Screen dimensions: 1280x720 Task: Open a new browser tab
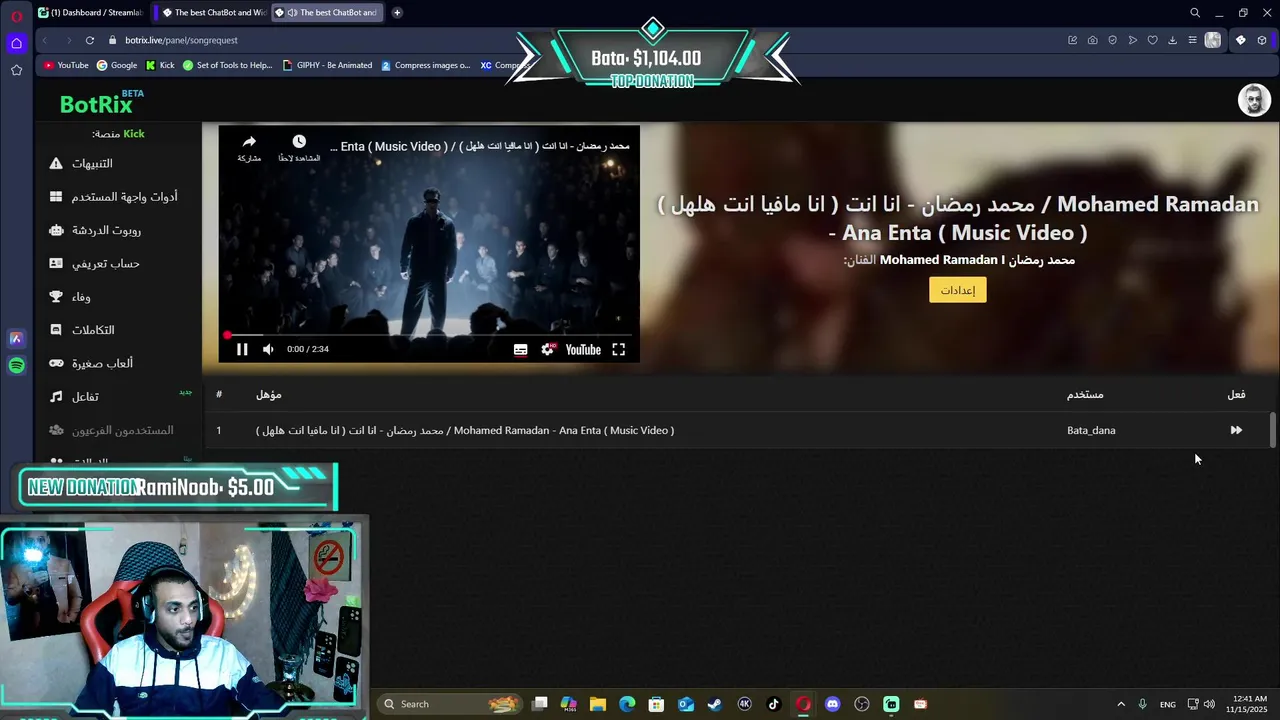click(x=397, y=13)
